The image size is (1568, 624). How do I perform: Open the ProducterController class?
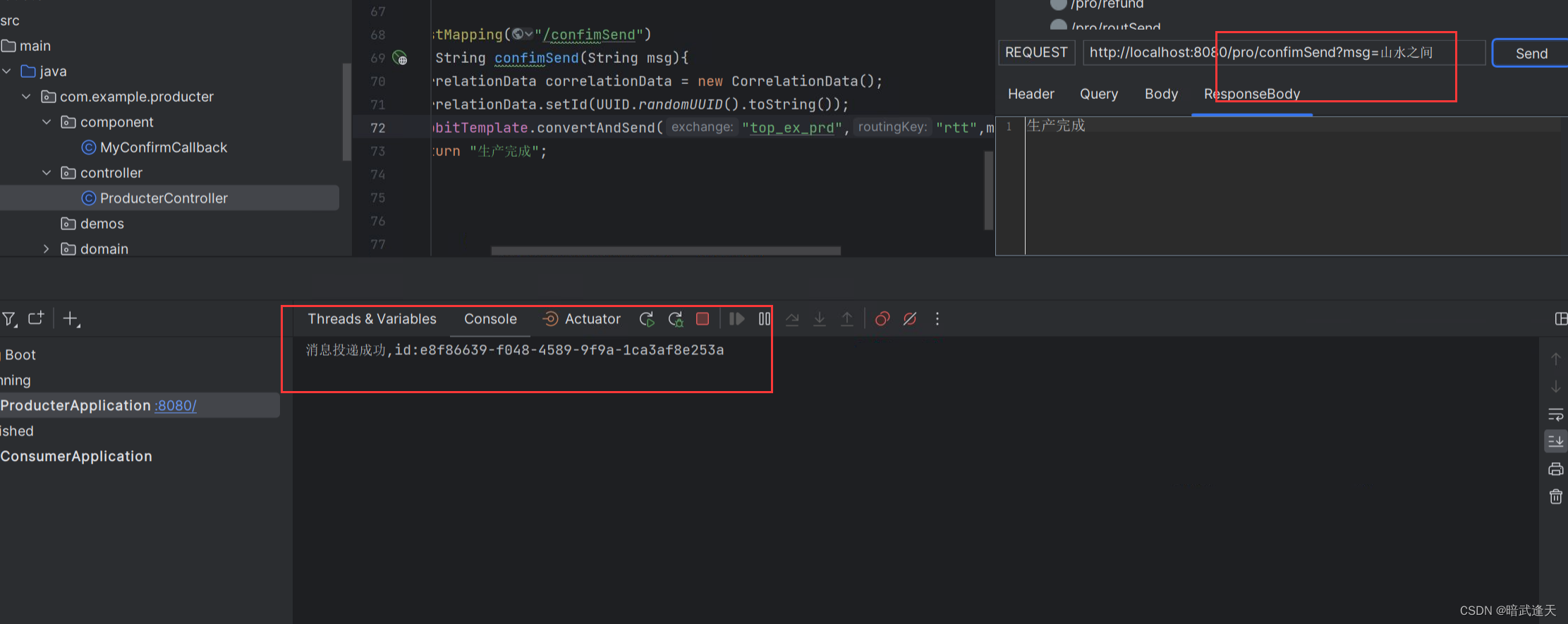[164, 198]
